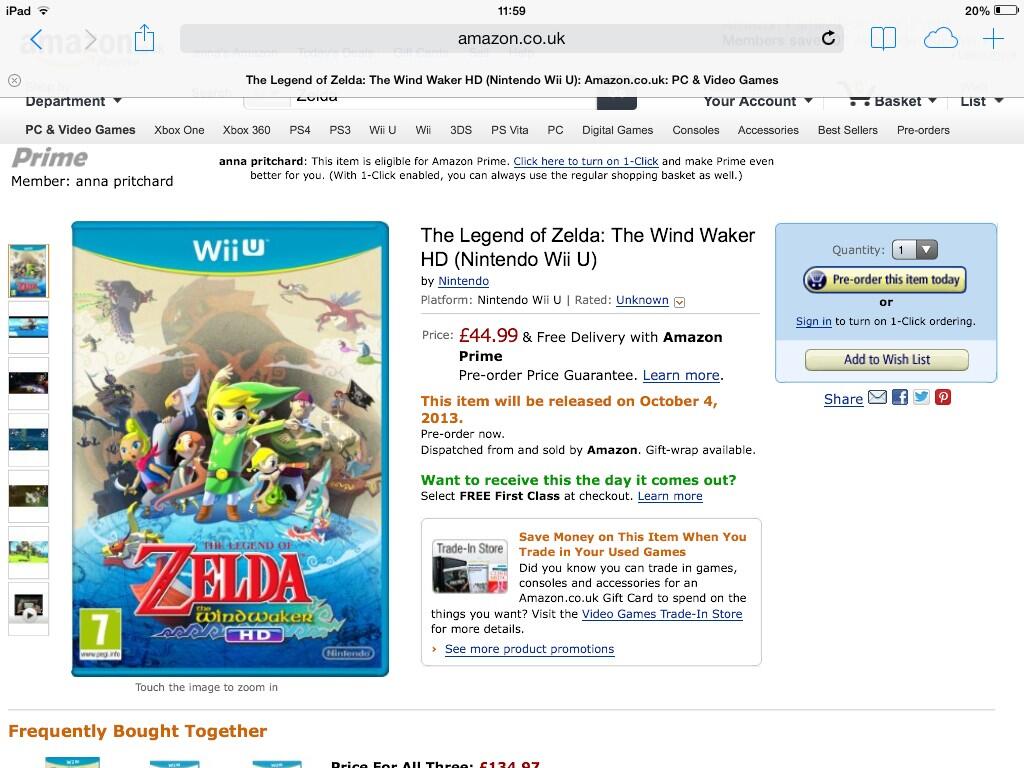
Task: Open the Pre-orders category tab
Action: click(923, 130)
